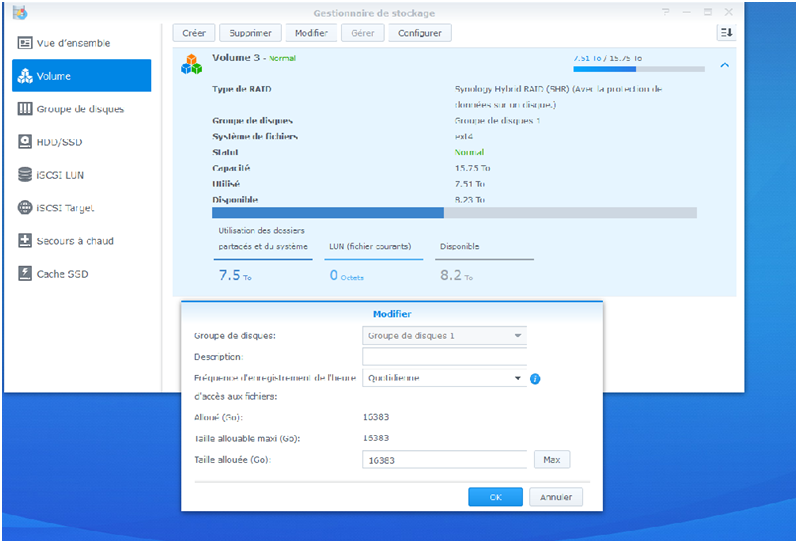Collapse the Volume 3 details chevron
This screenshot has width=798, height=543.
[724, 66]
